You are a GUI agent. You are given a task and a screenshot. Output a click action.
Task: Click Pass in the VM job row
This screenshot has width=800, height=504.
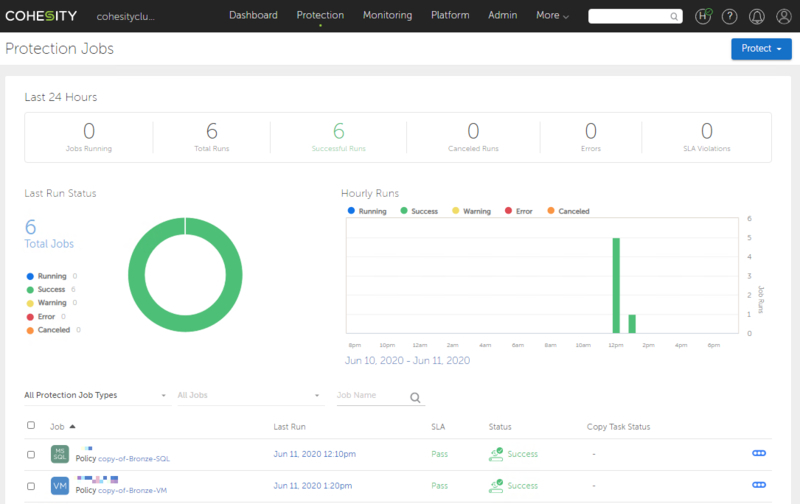[439, 486]
